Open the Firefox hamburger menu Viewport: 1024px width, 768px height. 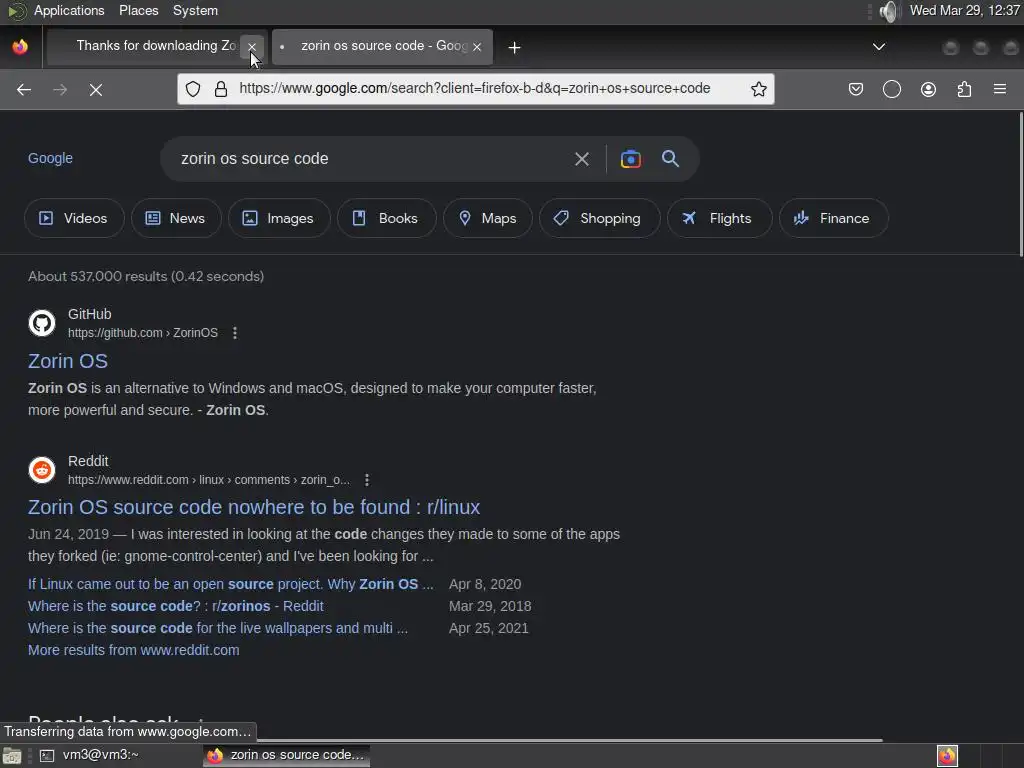tap(1000, 89)
